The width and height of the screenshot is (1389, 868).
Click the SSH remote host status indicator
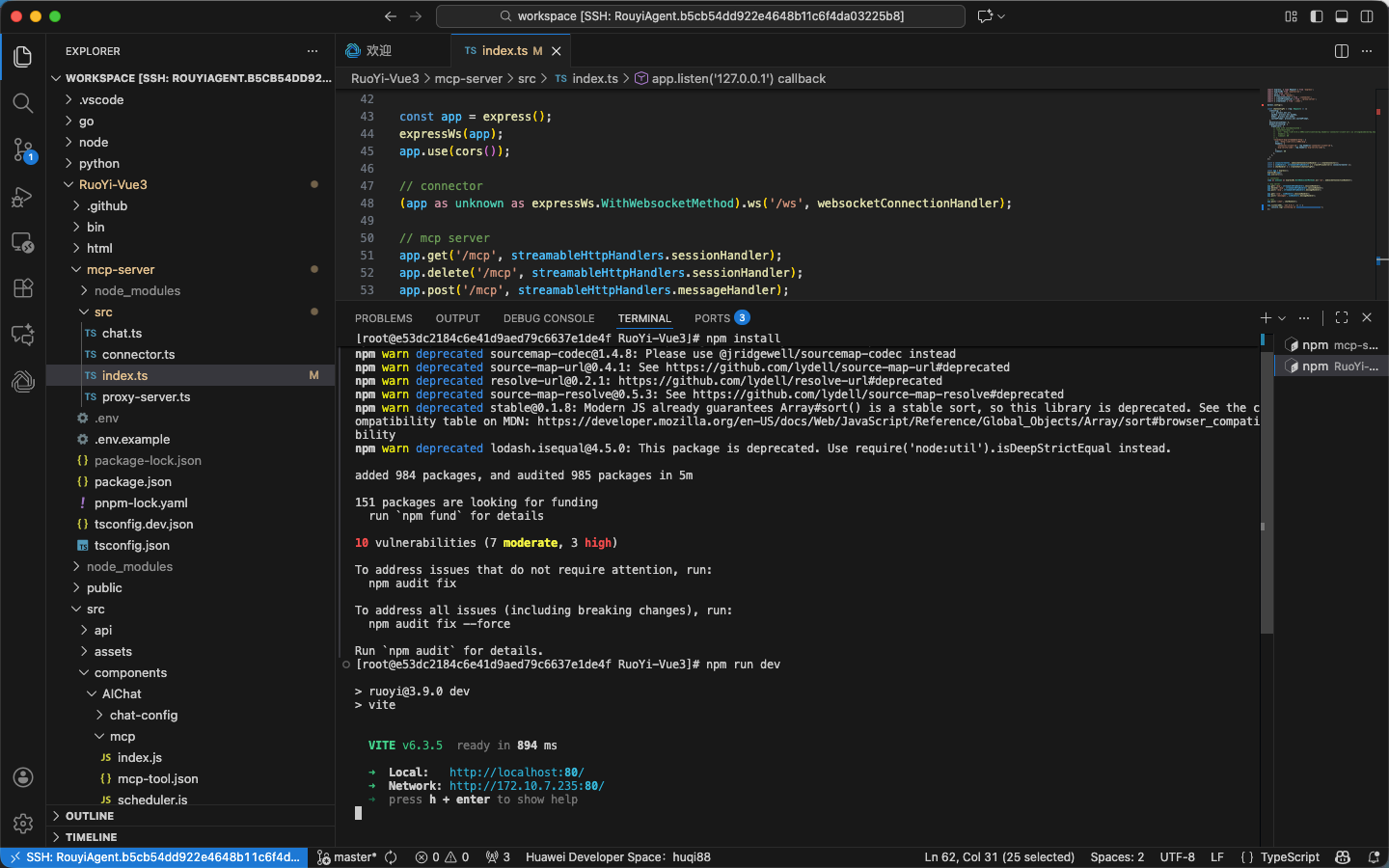coord(154,857)
